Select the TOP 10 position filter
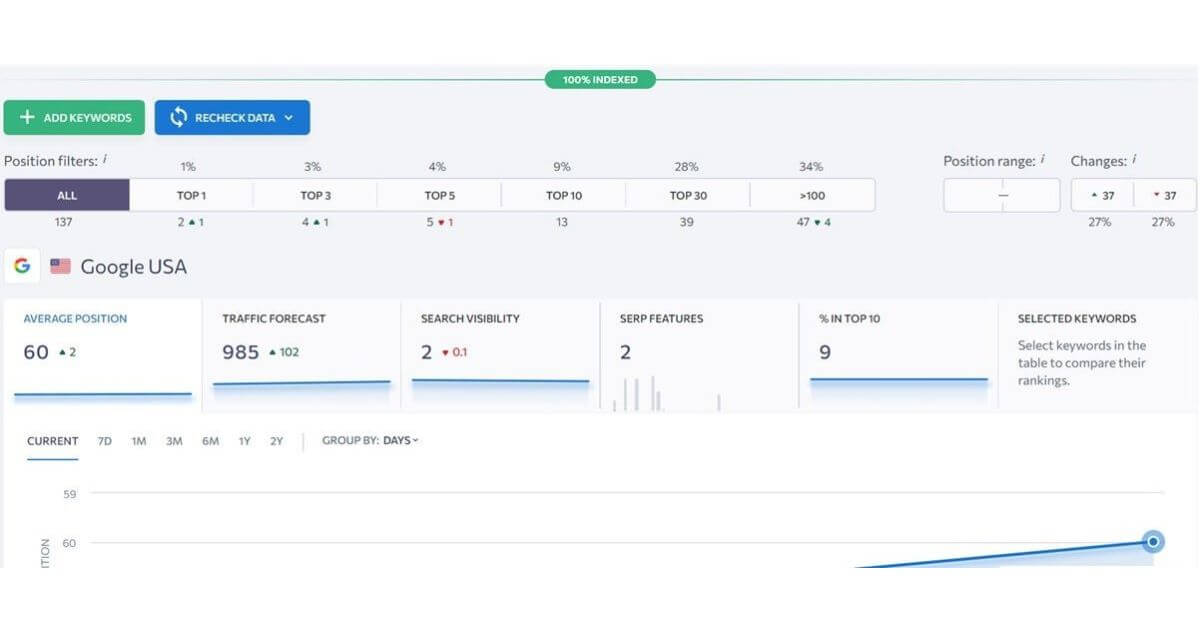1200x630 pixels. 563,195
